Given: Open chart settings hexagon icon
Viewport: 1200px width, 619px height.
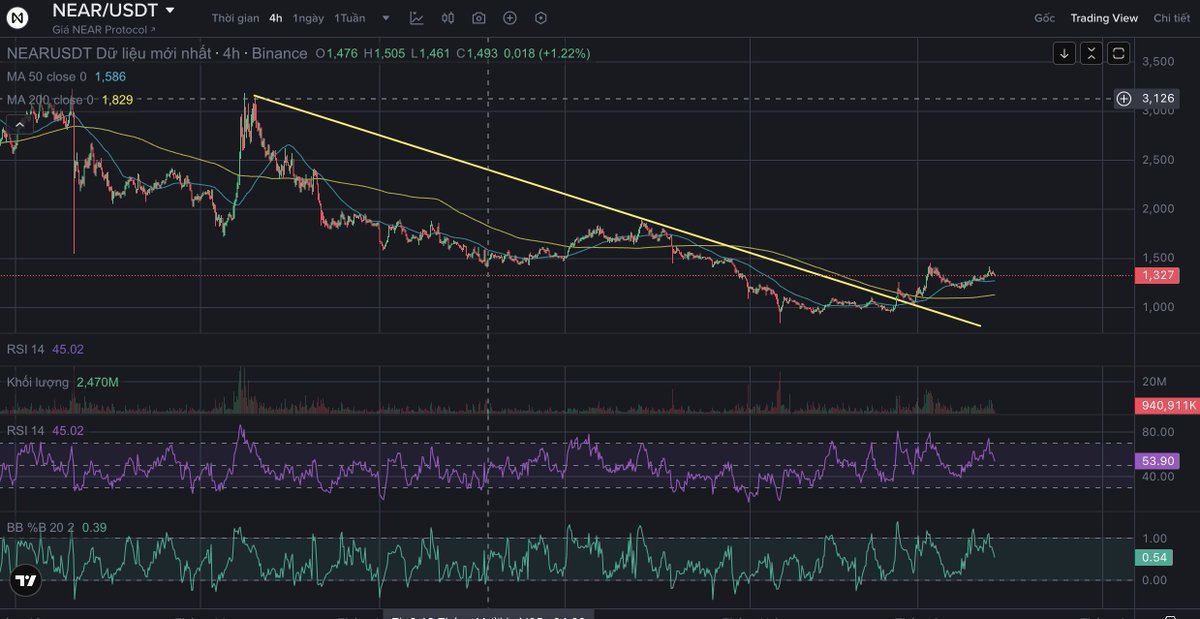Looking at the screenshot, I should tap(541, 18).
